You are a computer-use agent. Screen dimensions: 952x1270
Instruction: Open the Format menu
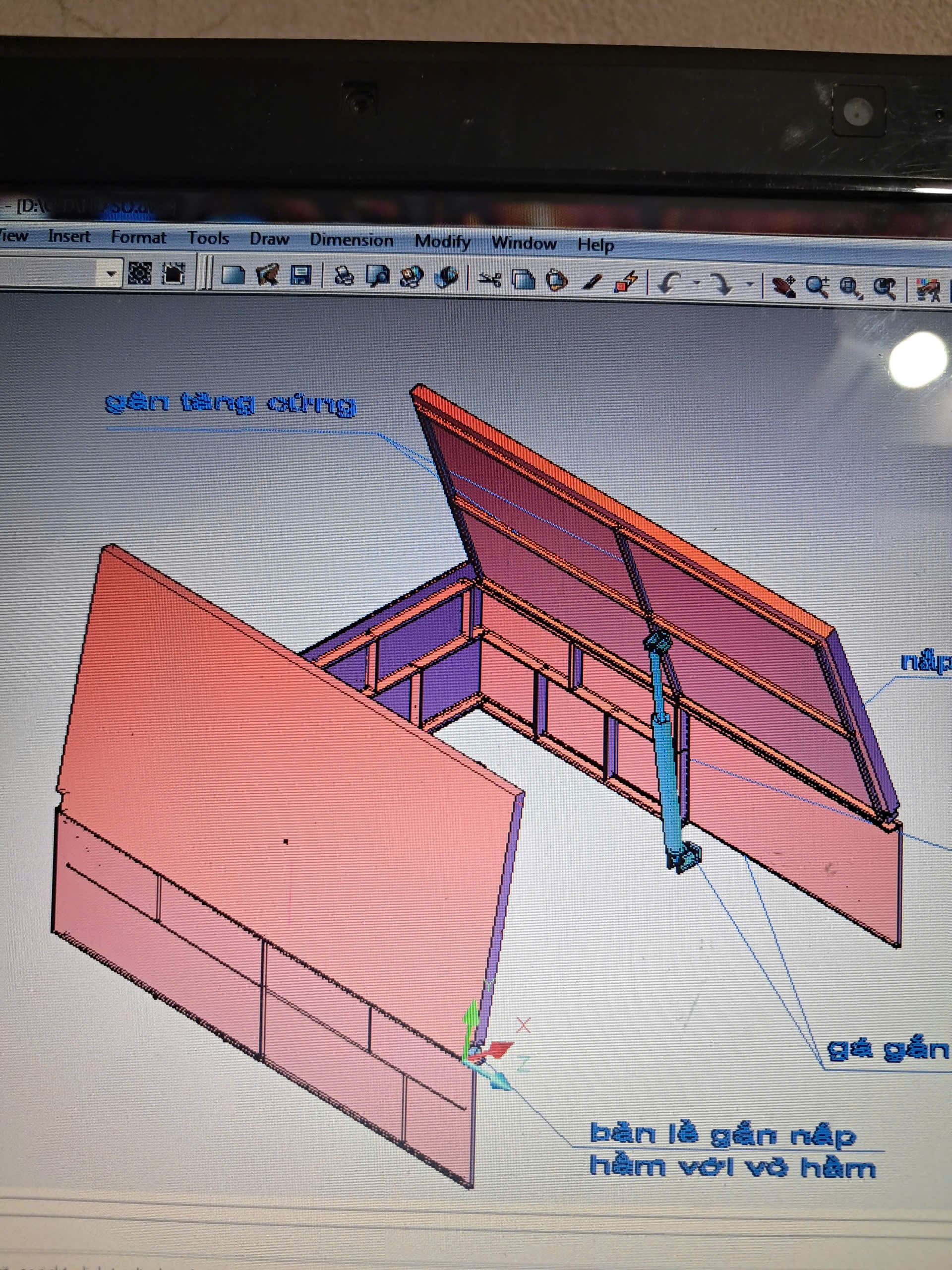pos(138,237)
